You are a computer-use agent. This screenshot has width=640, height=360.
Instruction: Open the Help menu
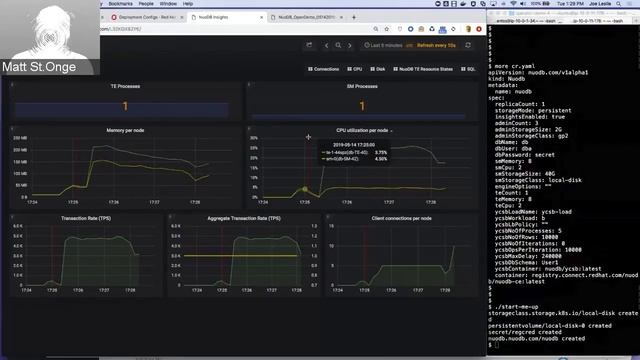tap(188, 4)
